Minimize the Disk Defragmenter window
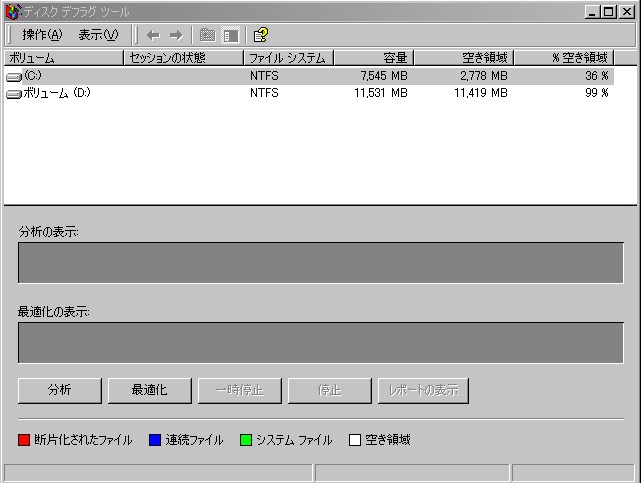This screenshot has height=483, width=642. click(592, 12)
